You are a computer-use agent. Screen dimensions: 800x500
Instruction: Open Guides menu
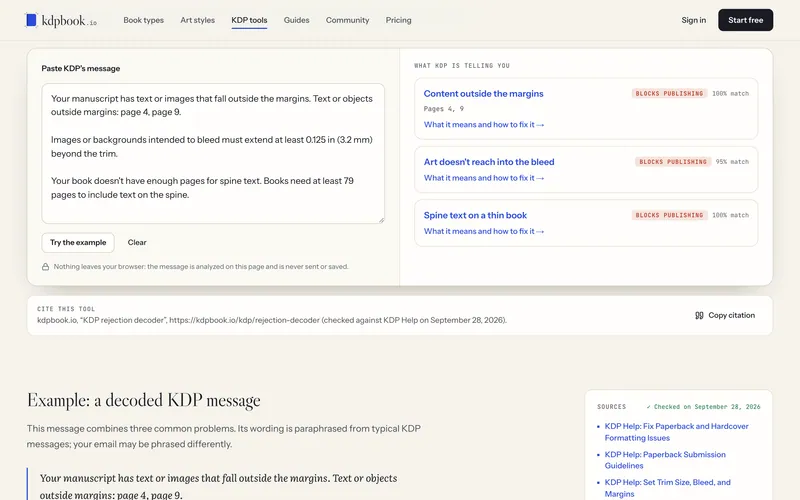(x=296, y=20)
